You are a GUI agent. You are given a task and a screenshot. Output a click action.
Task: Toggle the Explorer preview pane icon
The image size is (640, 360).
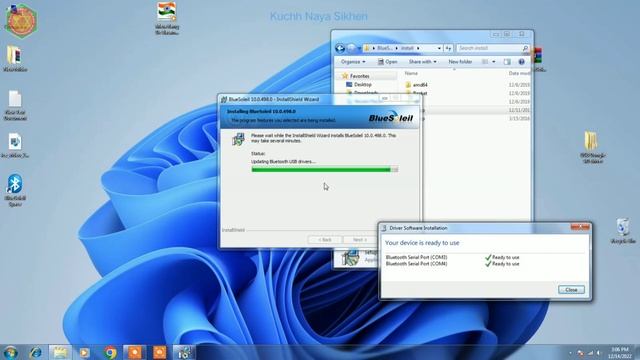coord(507,62)
